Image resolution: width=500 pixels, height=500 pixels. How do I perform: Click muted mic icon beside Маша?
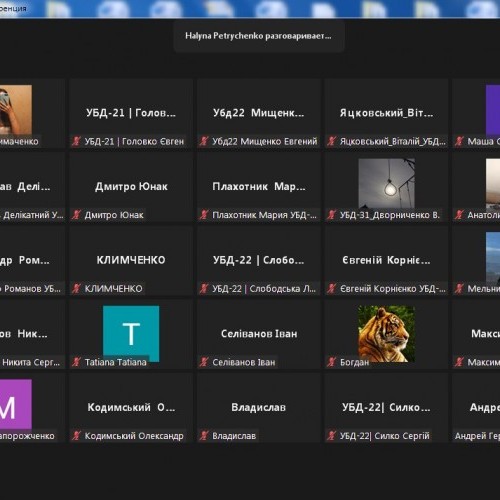click(459, 142)
